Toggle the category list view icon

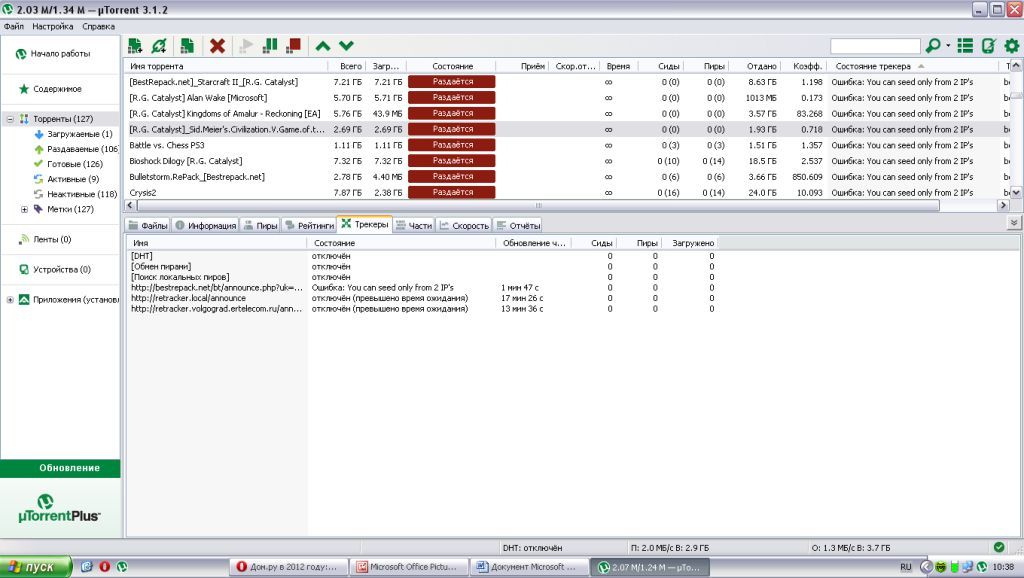(965, 46)
